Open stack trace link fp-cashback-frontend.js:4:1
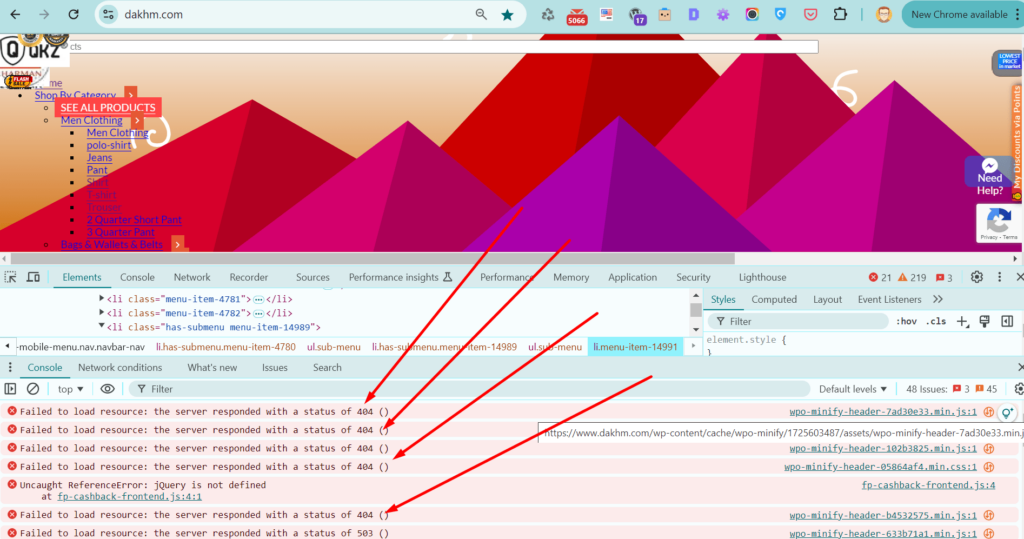 click(x=129, y=497)
